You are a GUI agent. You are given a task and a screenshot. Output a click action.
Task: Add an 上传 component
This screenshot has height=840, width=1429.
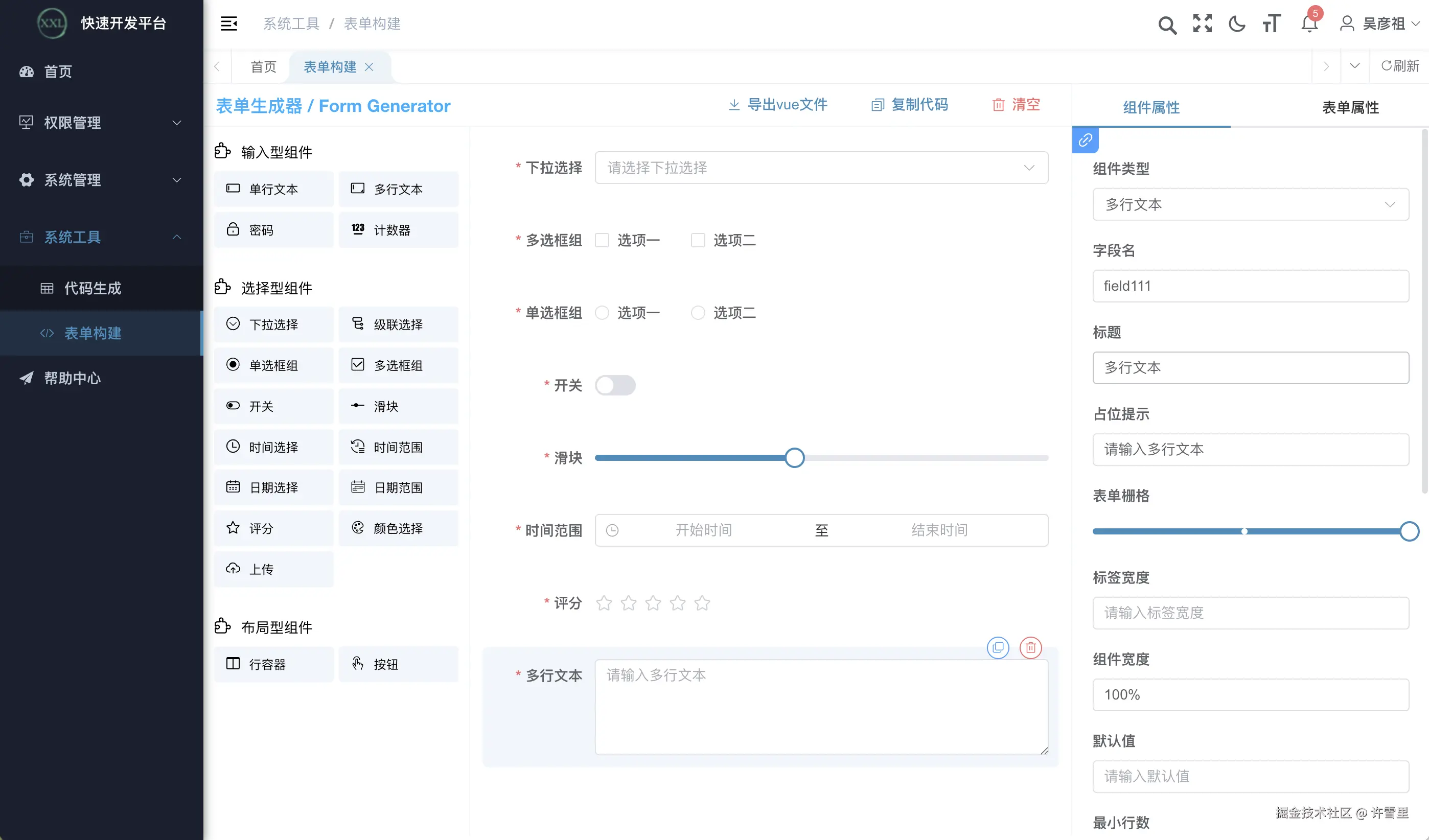[x=274, y=569]
